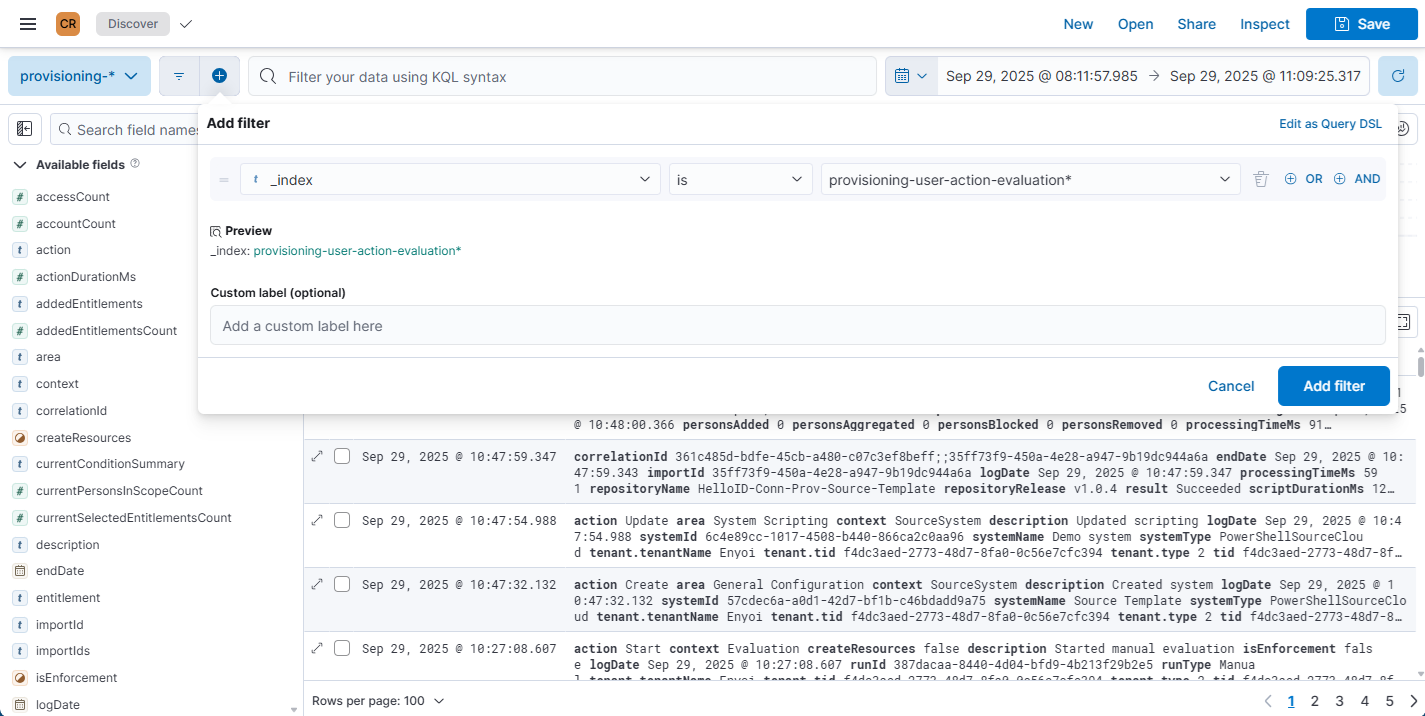Tick the 10:47:32.132 log row checkbox

tap(342, 584)
